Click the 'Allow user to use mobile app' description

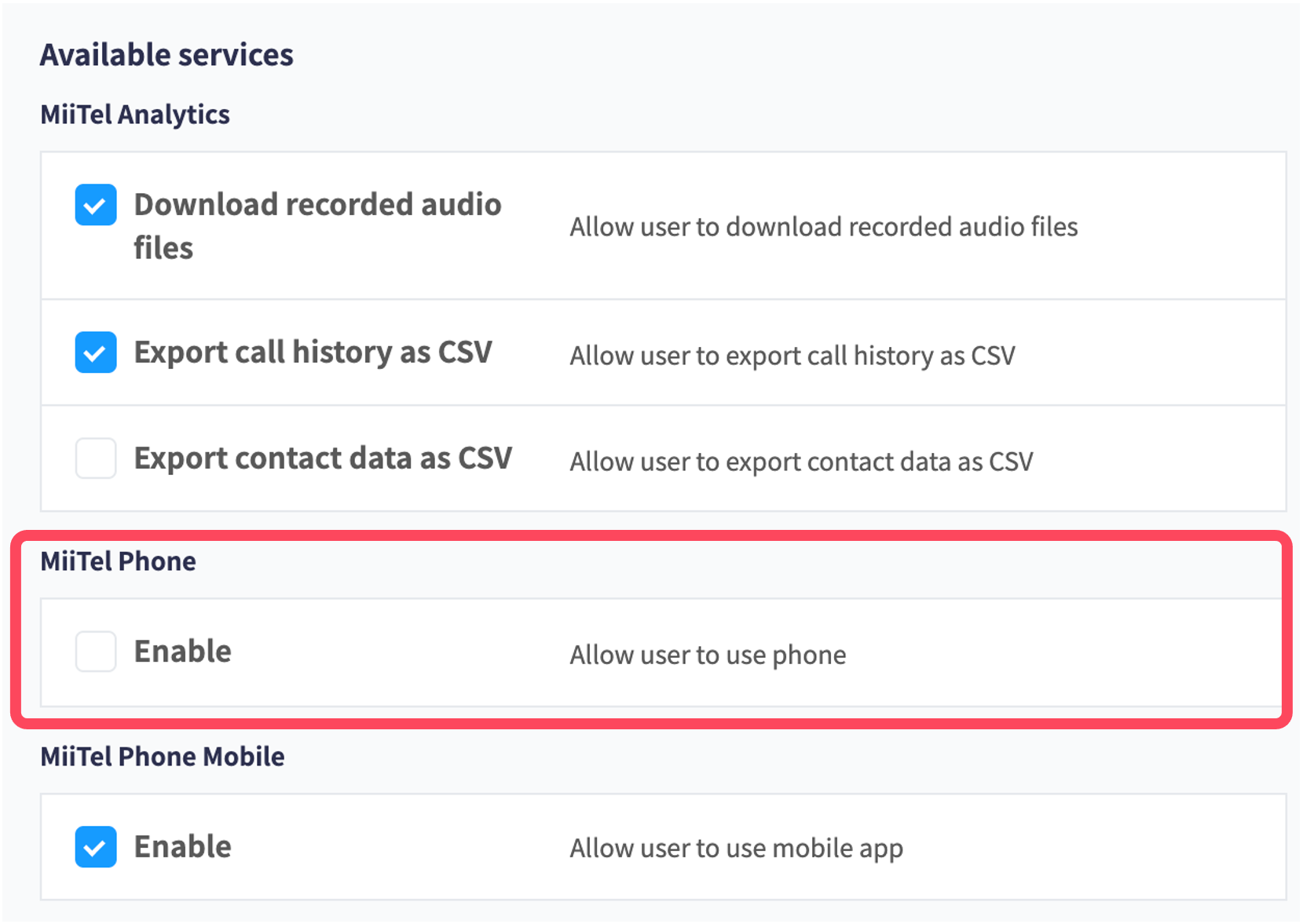737,849
